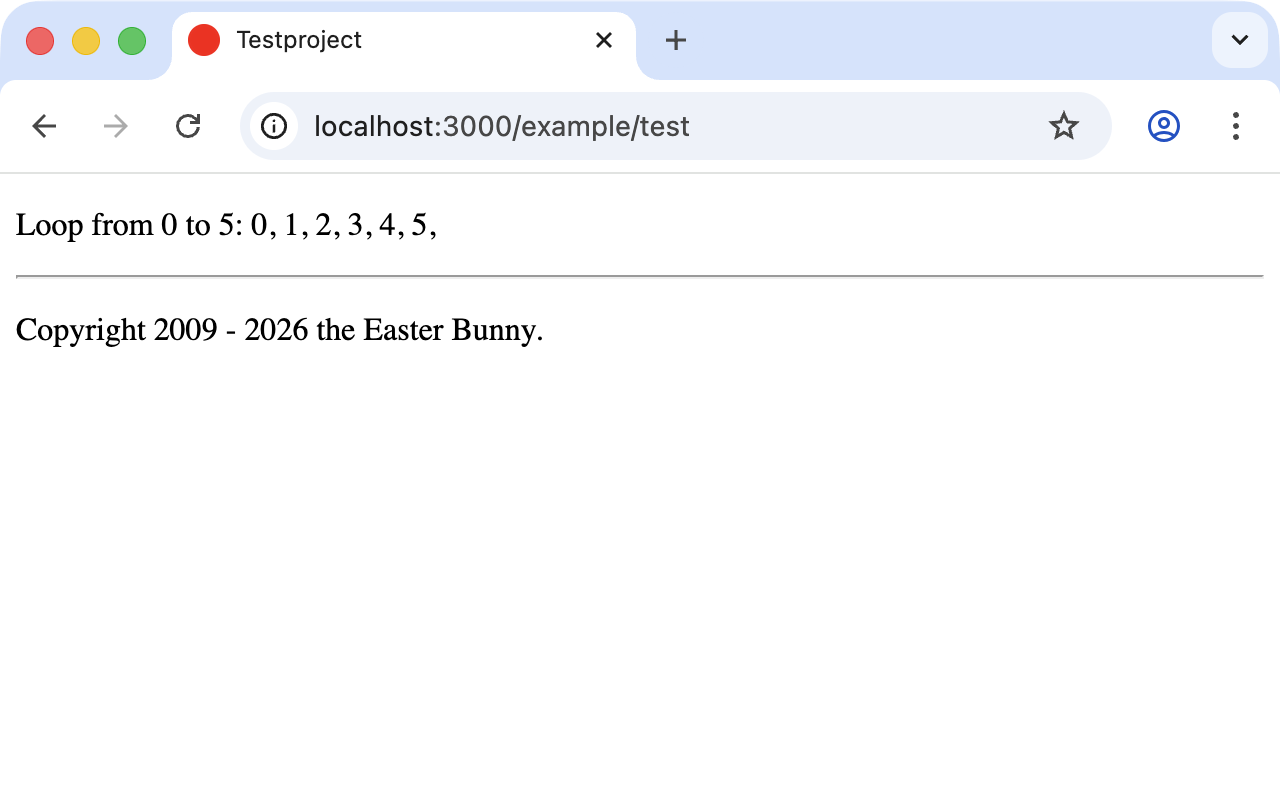The width and height of the screenshot is (1280, 800).
Task: Bookmark the page using the star icon
Action: tap(1063, 126)
